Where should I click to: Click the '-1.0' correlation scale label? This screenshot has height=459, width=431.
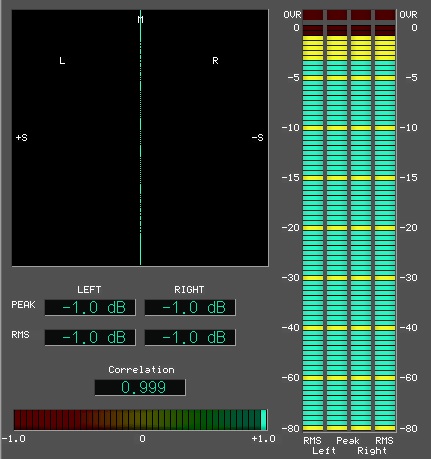[x=14, y=439]
